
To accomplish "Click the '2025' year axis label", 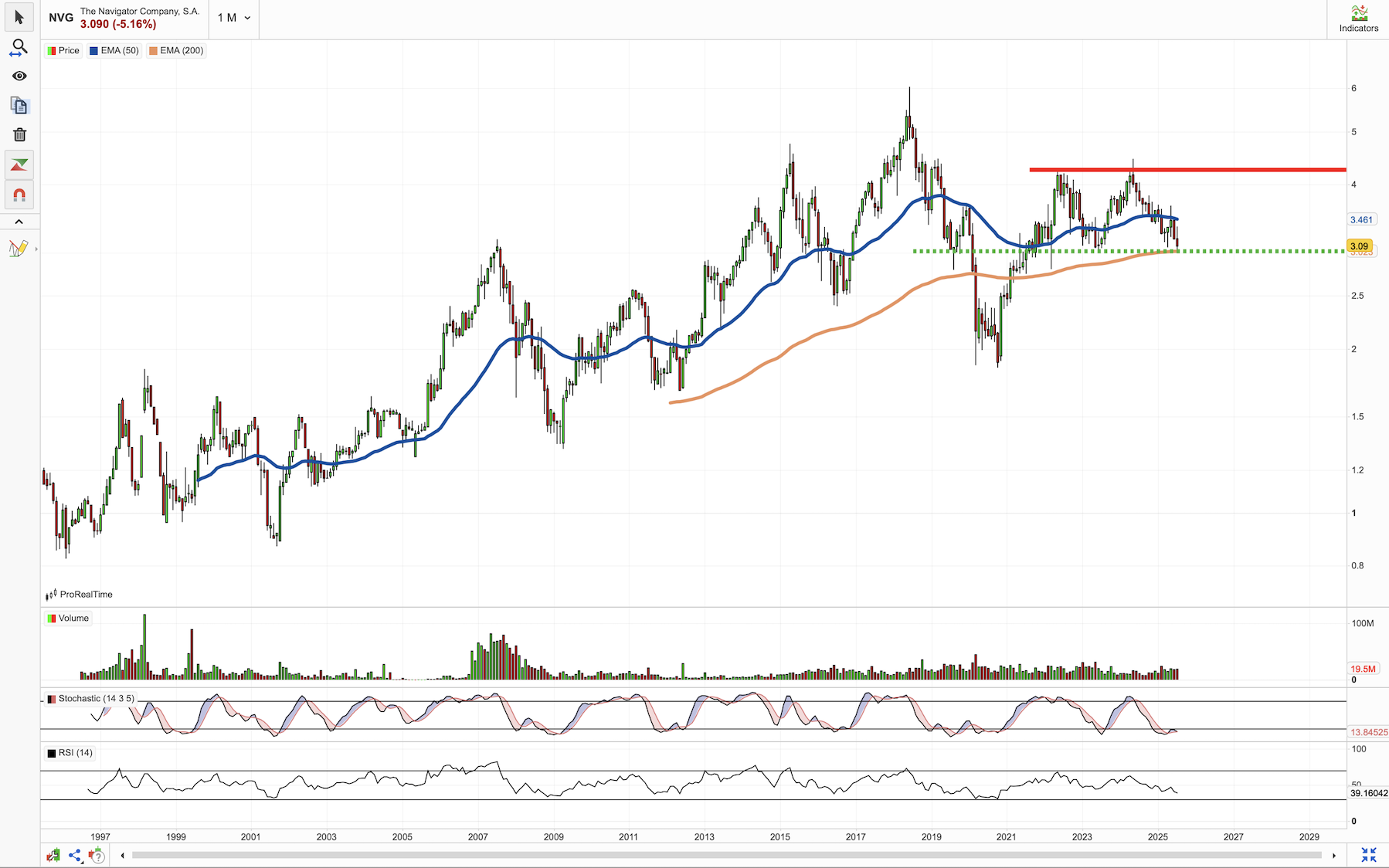I will (1158, 836).
